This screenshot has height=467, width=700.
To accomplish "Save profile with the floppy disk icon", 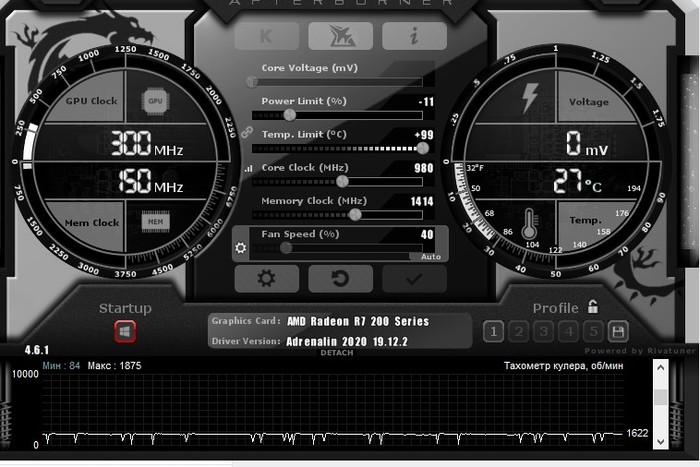I will click(x=618, y=331).
